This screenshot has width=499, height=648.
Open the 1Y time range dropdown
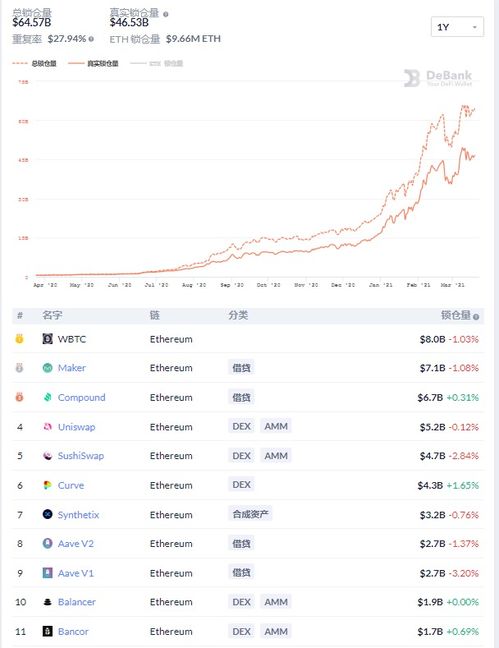click(457, 27)
